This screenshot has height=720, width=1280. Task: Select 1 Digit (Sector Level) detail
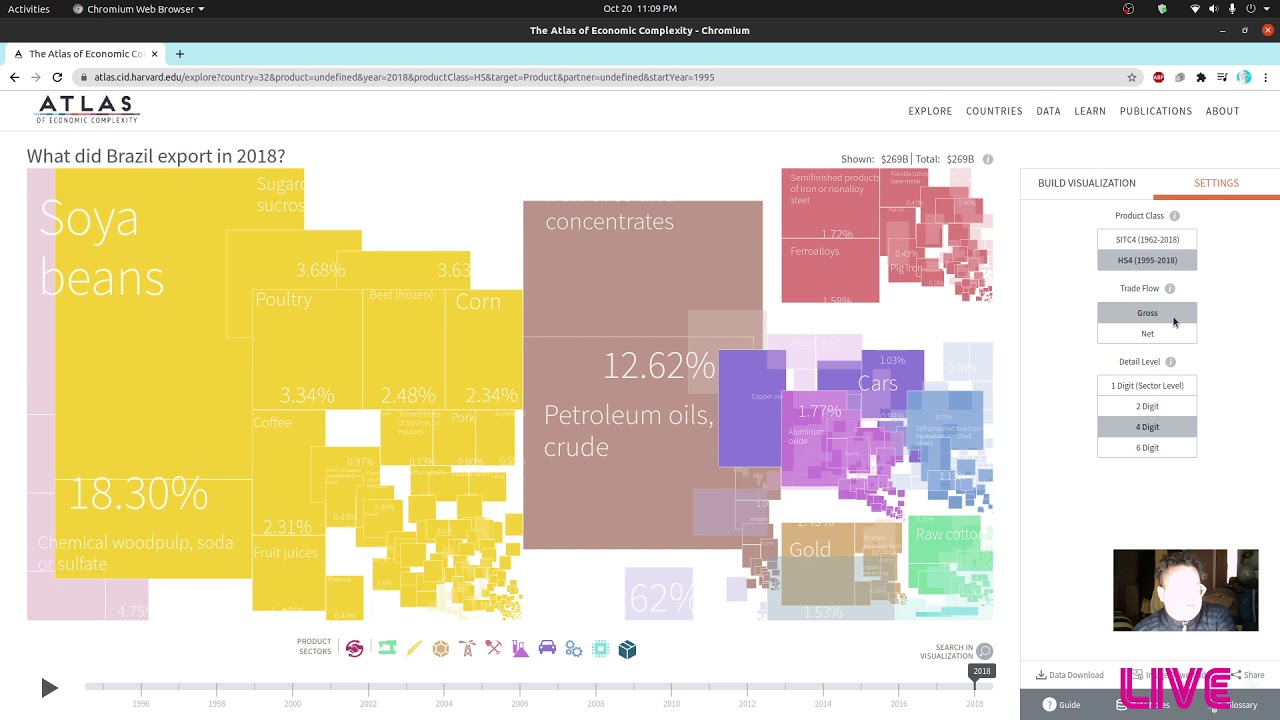pyautogui.click(x=1147, y=386)
